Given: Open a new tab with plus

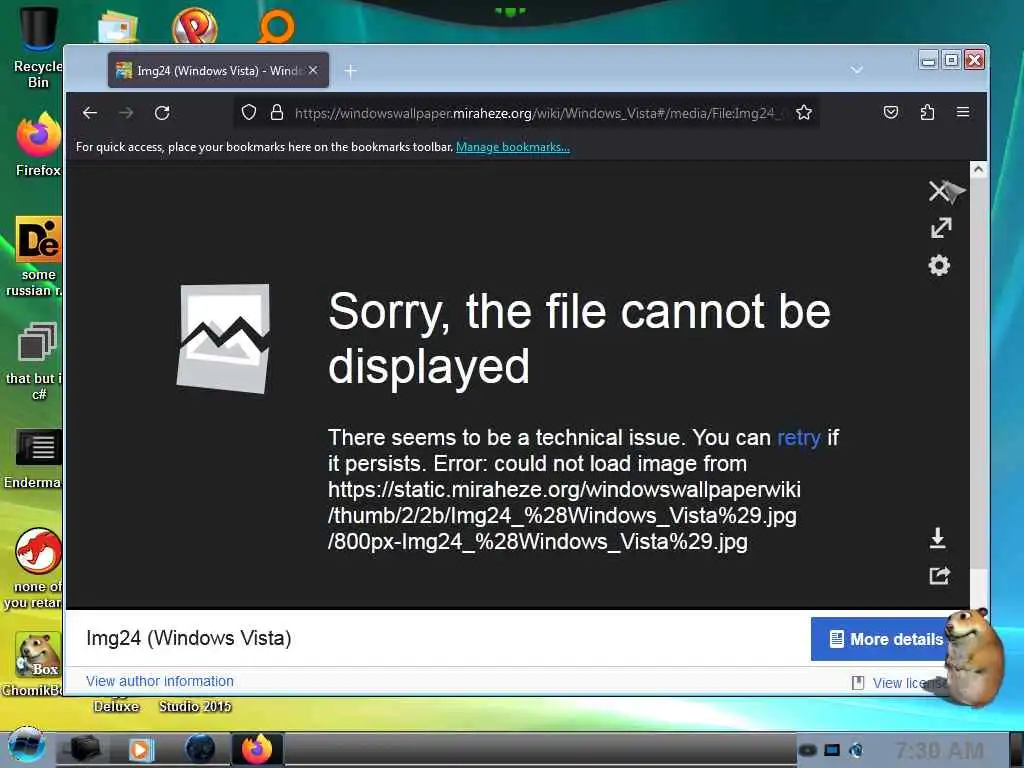Looking at the screenshot, I should click(x=350, y=71).
